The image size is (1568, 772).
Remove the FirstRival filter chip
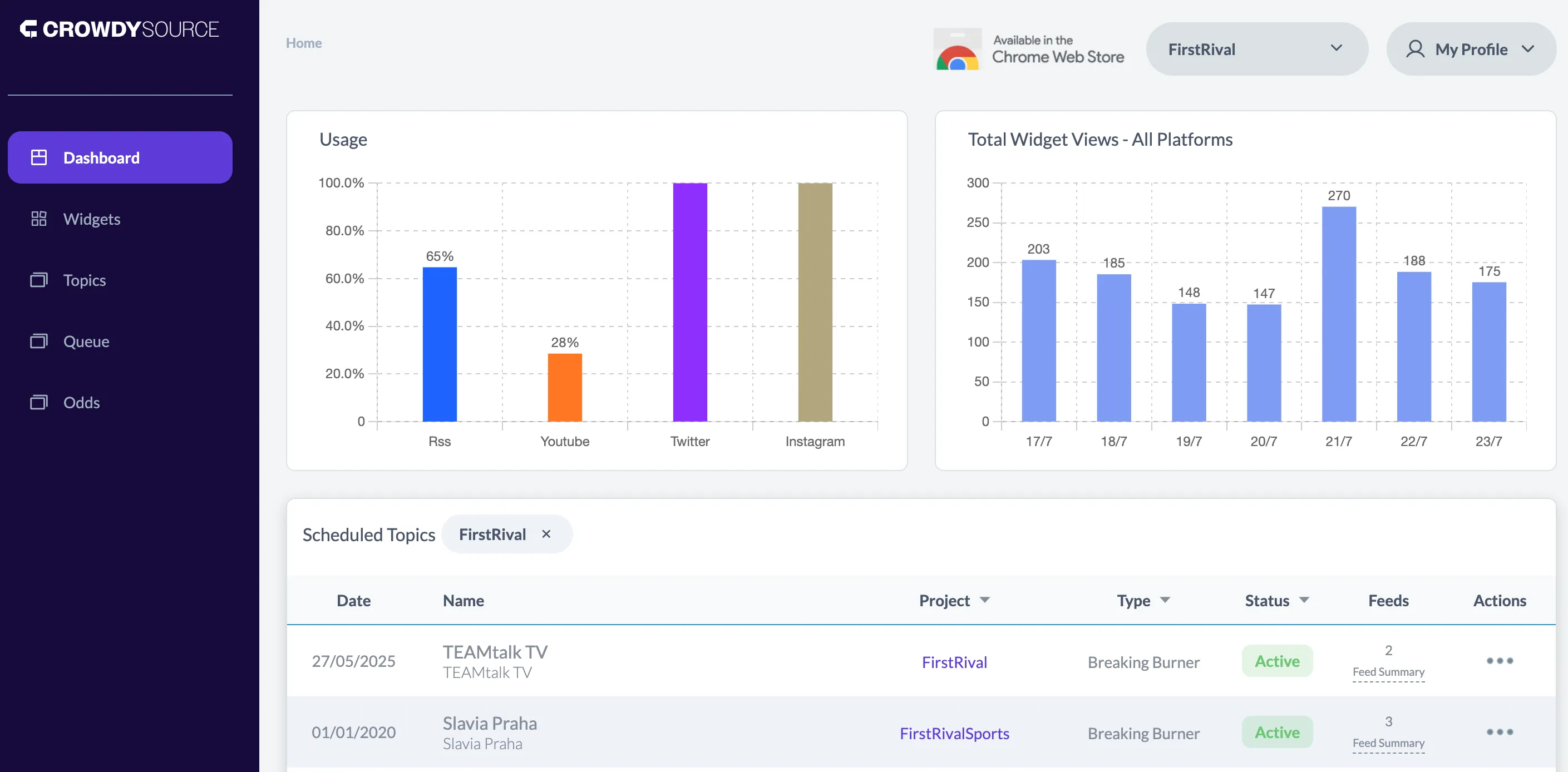point(546,533)
